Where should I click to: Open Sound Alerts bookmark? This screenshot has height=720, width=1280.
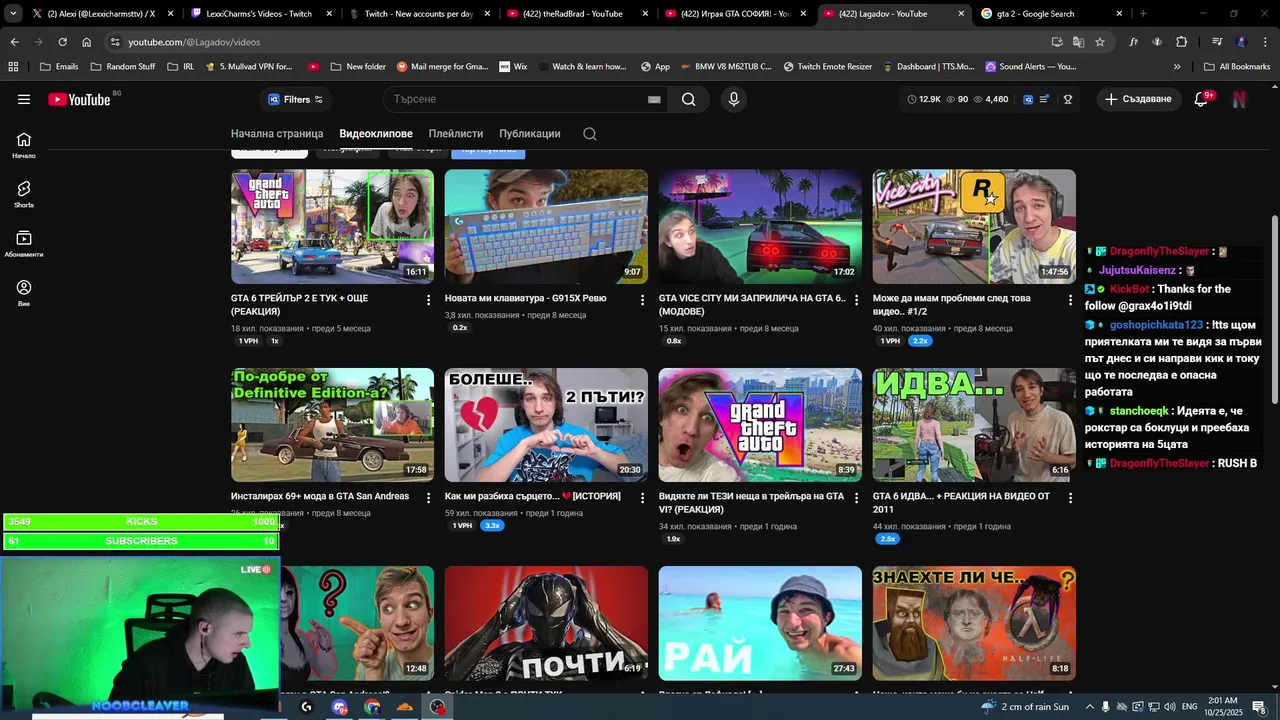coord(1031,67)
